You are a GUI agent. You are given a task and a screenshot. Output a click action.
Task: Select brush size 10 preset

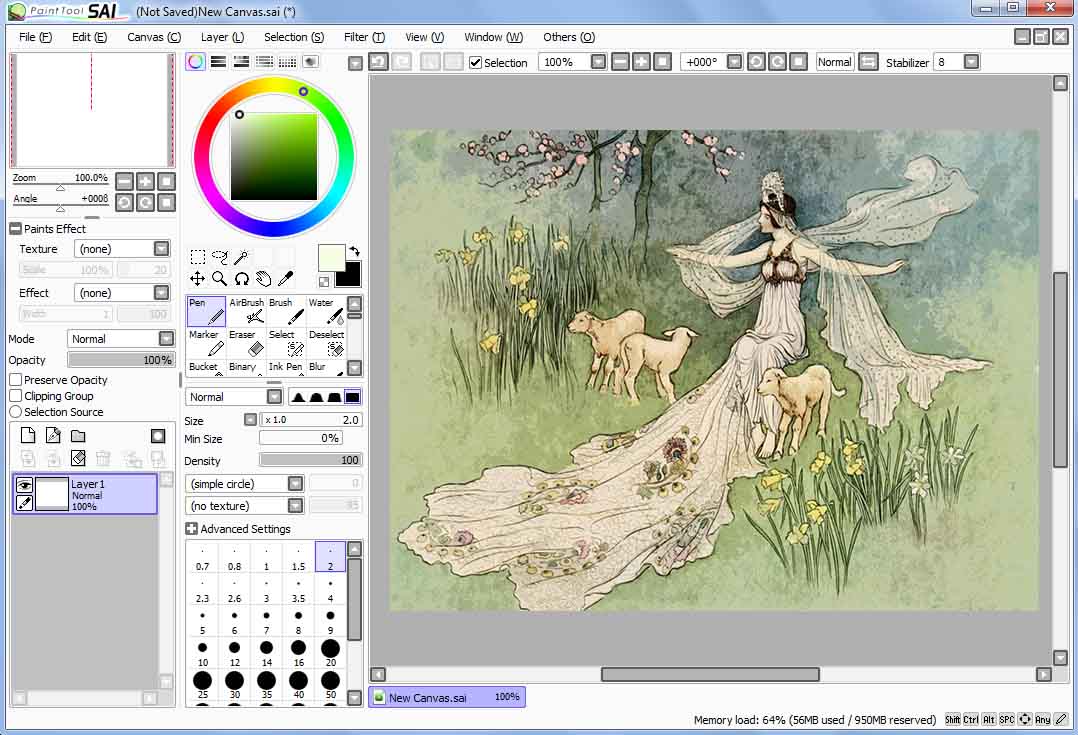point(203,653)
